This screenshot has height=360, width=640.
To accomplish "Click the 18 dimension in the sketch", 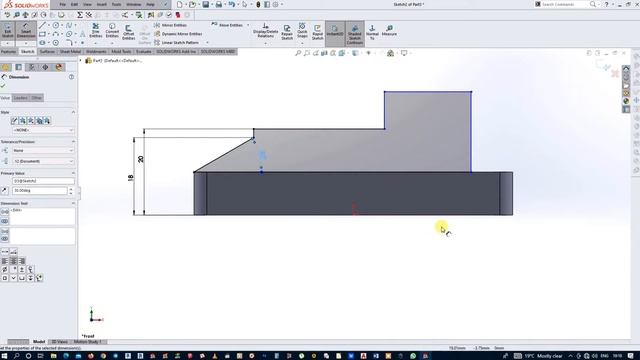I will (131, 178).
